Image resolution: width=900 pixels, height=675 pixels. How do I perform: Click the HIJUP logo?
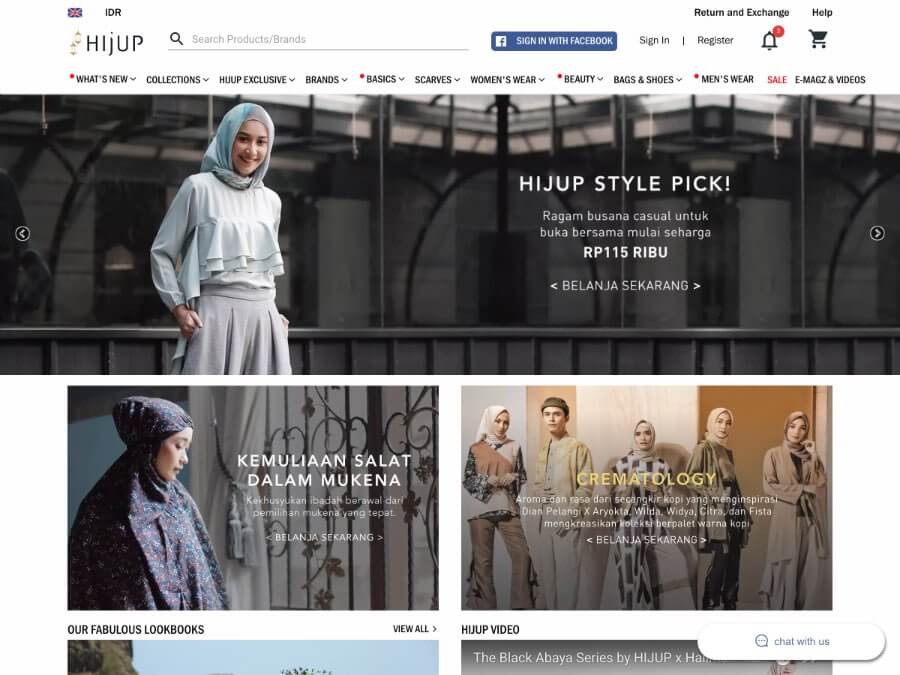106,41
